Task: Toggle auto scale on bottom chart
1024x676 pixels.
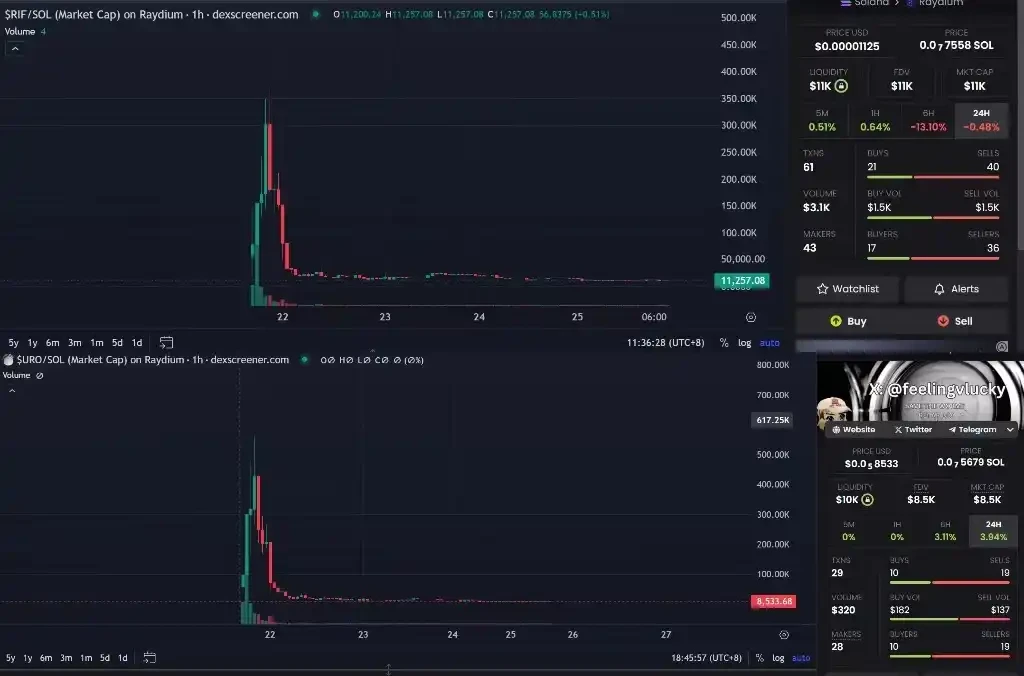Action: point(801,658)
